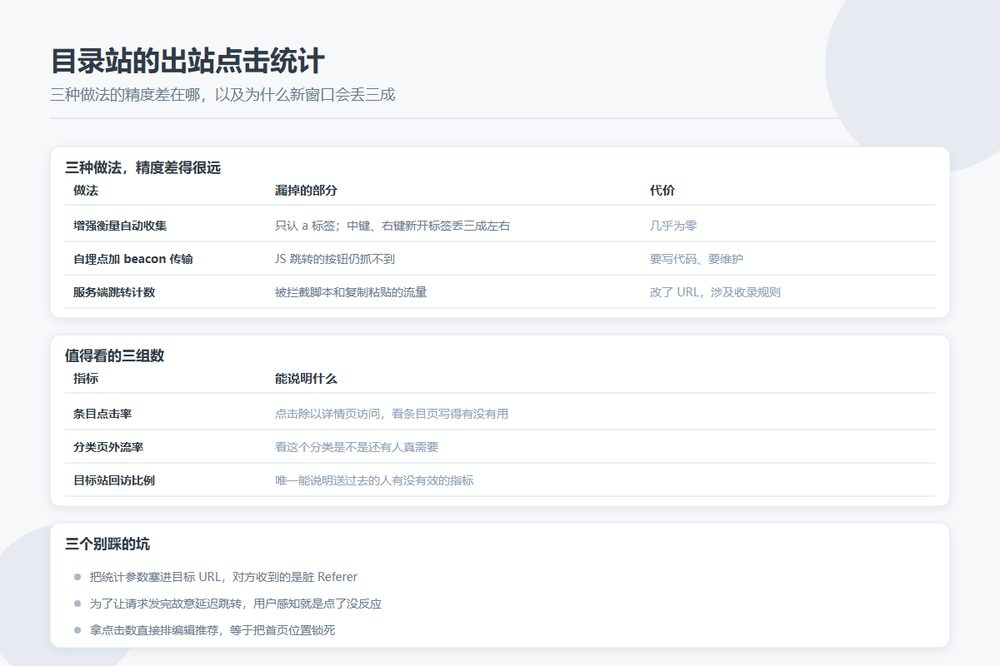The width and height of the screenshot is (1000, 666).
Task: Click the cell 看这个分类是不是还有人真需要
Action: tap(357, 447)
